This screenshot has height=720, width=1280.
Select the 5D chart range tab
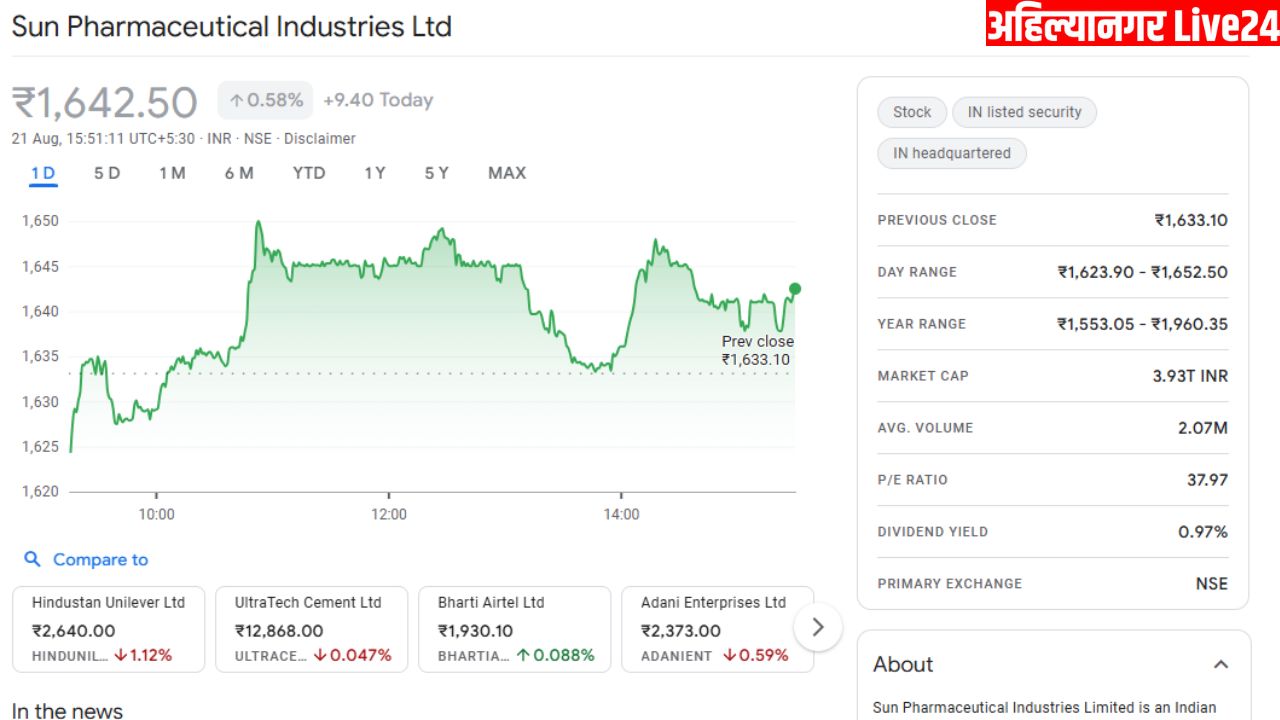[x=107, y=173]
